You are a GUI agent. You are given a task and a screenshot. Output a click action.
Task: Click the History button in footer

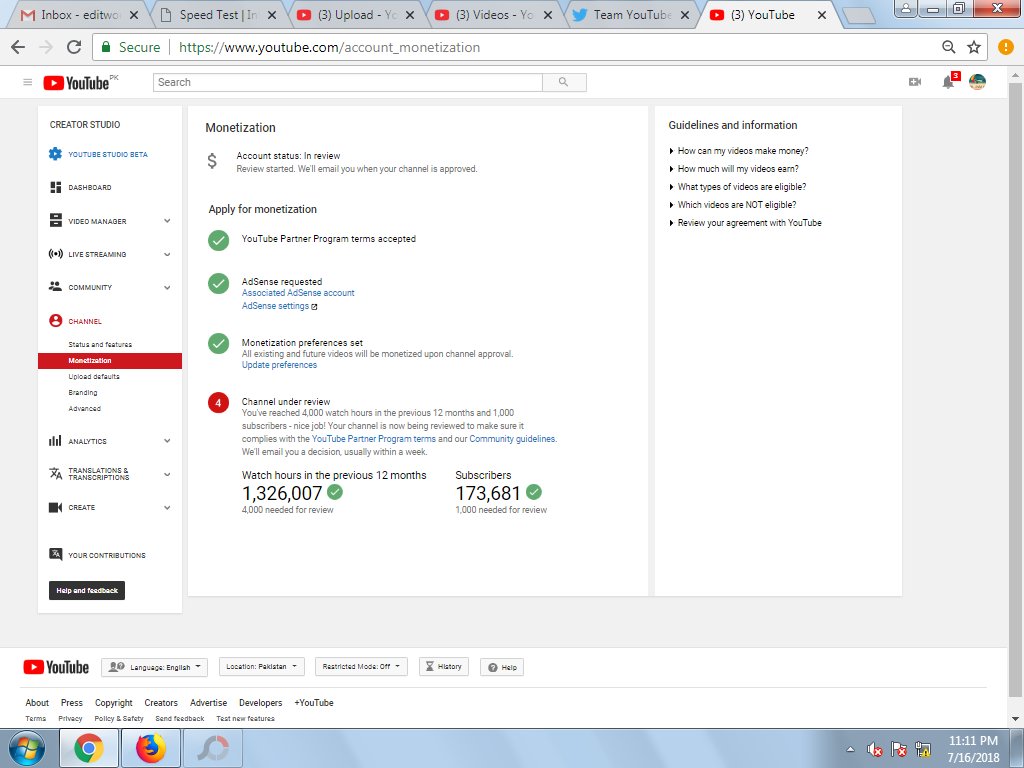click(443, 666)
